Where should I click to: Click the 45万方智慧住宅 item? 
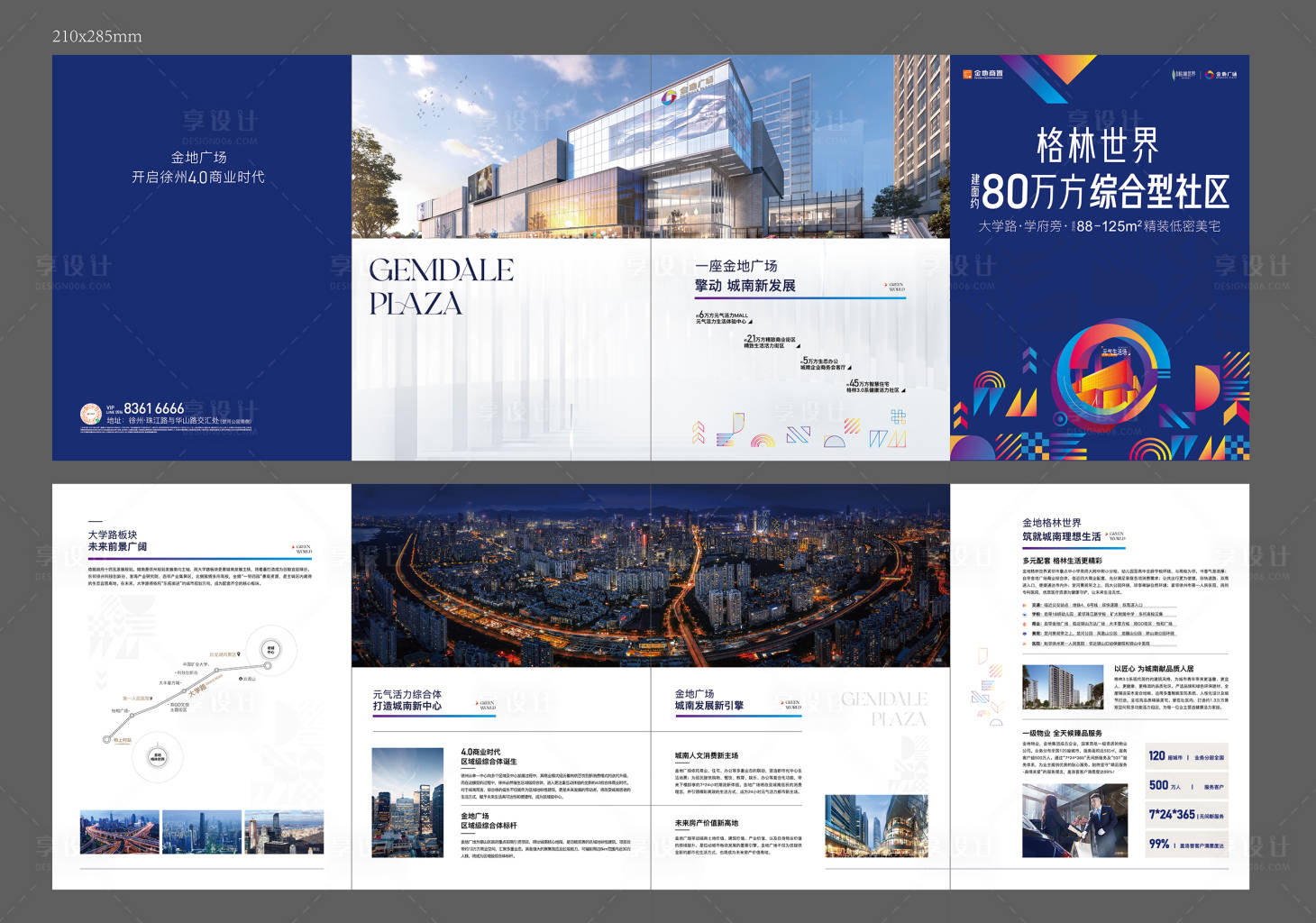point(874,387)
